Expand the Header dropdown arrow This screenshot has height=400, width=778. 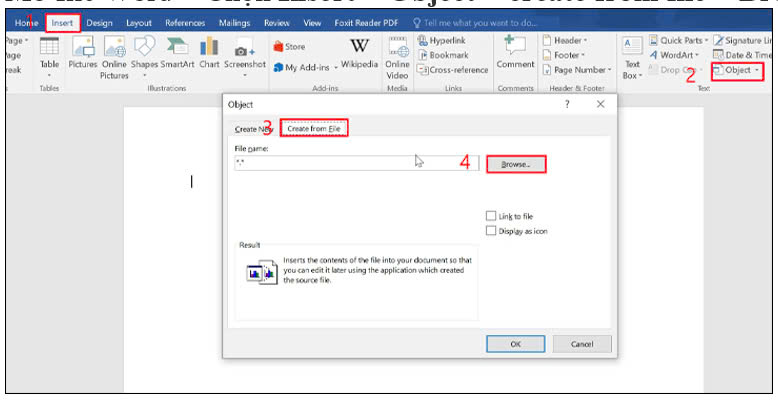(x=585, y=40)
